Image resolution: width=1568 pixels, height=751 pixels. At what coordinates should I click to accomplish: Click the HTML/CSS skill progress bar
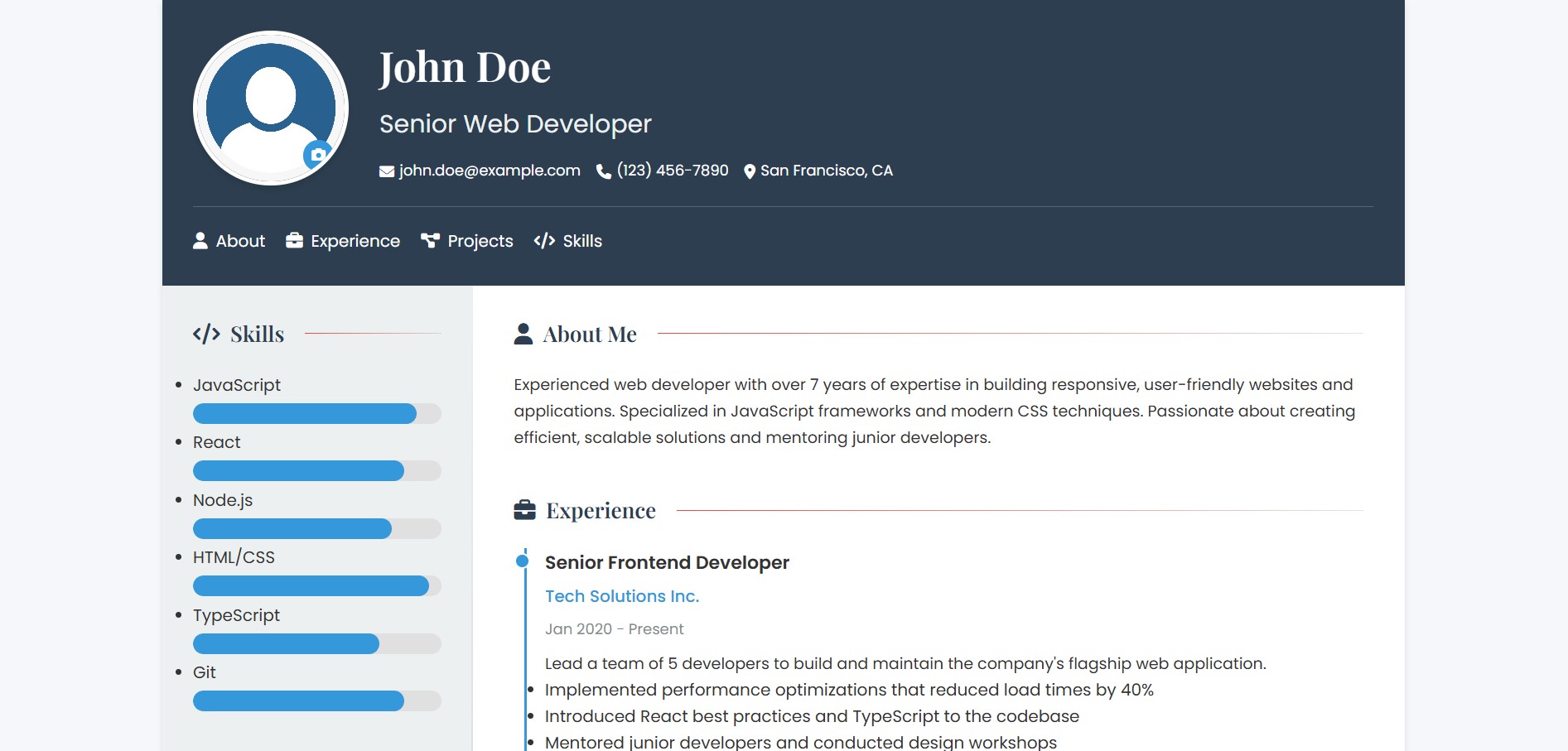(317, 586)
